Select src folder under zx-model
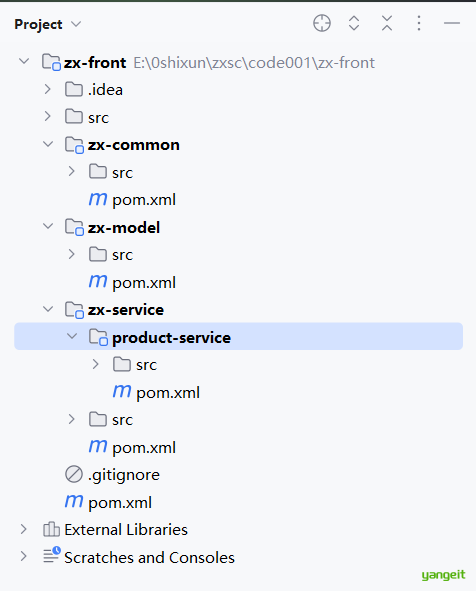476x591 pixels. [x=122, y=255]
